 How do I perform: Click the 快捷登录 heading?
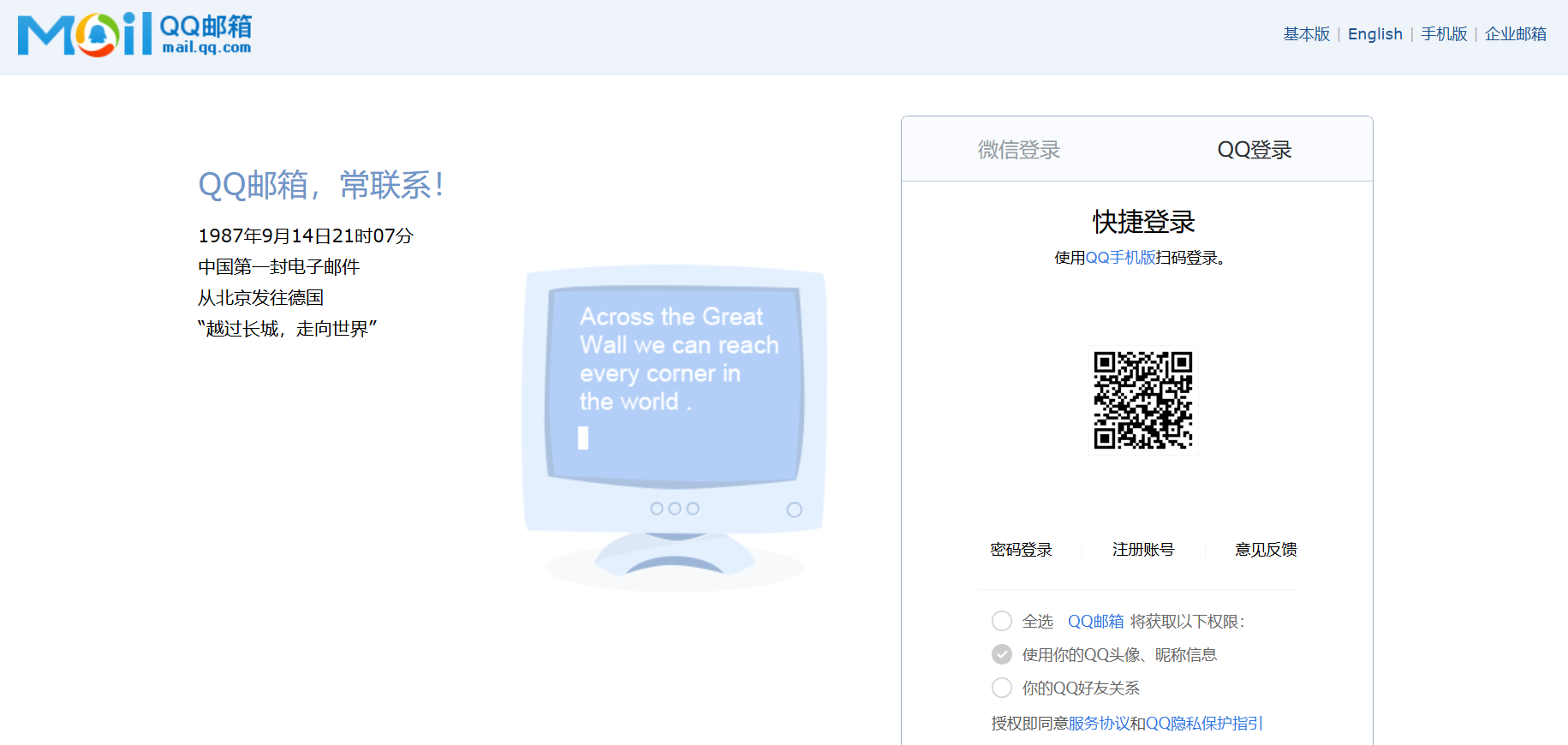point(1143,222)
